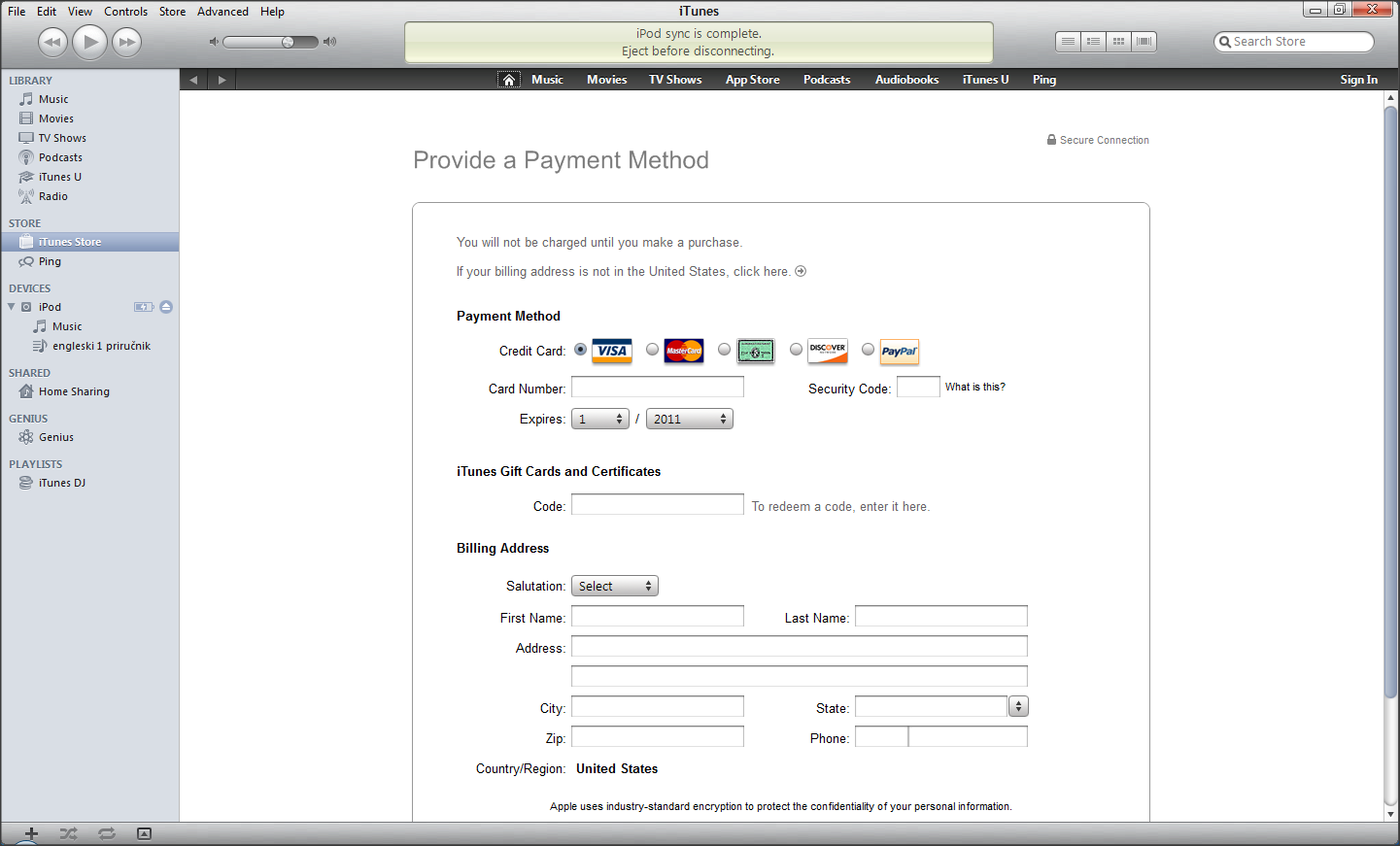Image resolution: width=1400 pixels, height=846 pixels.
Task: Open the State dropdown arrow
Action: click(1018, 706)
